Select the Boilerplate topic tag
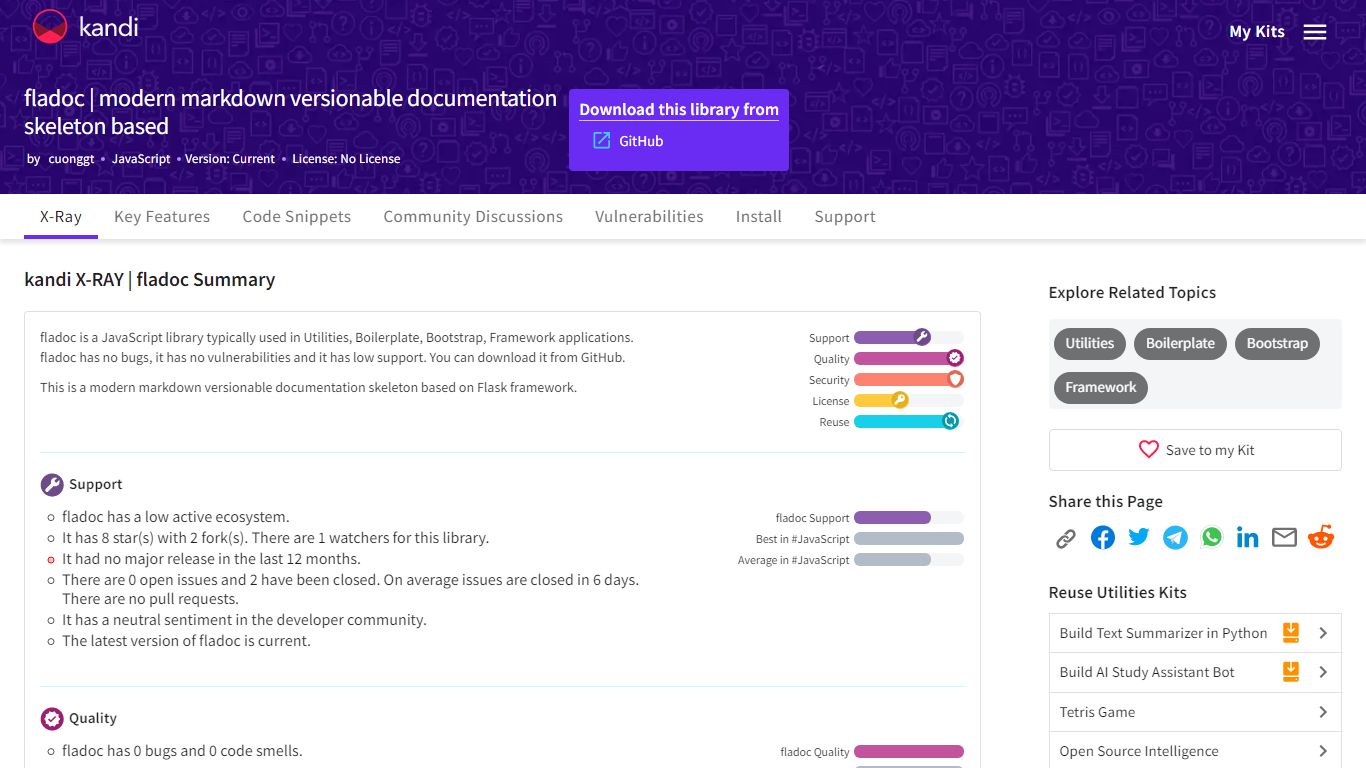The image size is (1366, 768). click(x=1180, y=344)
